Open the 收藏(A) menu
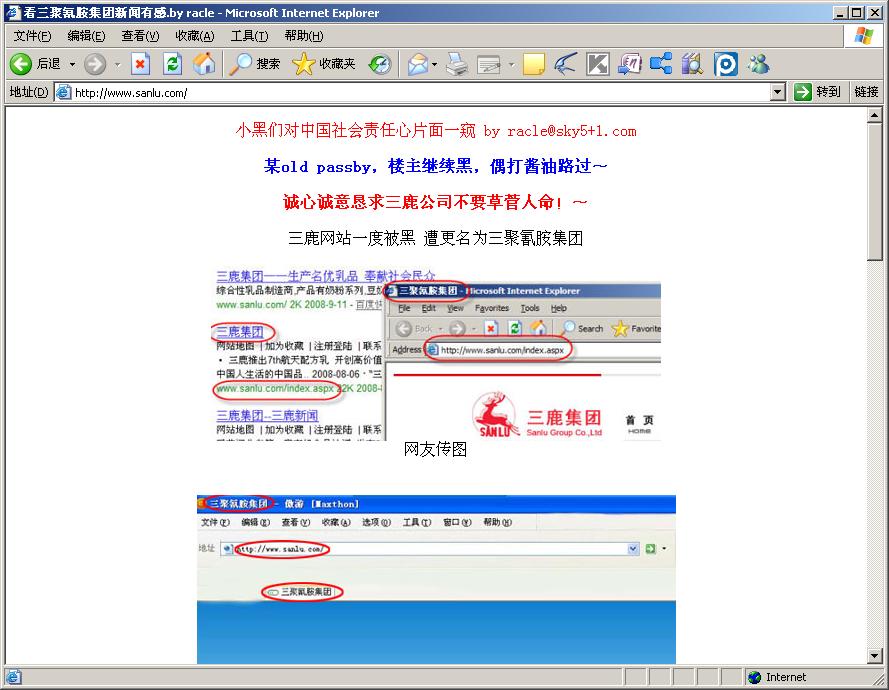Image resolution: width=889 pixels, height=690 pixels. [x=194, y=36]
